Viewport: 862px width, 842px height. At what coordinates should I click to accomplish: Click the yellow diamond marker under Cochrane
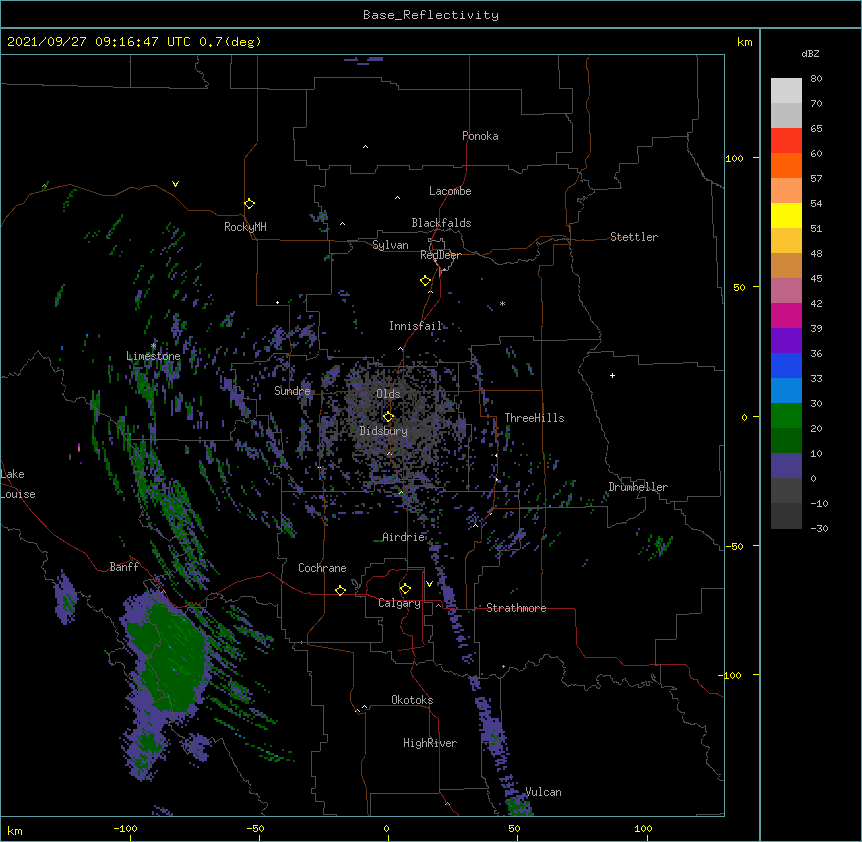[x=340, y=590]
